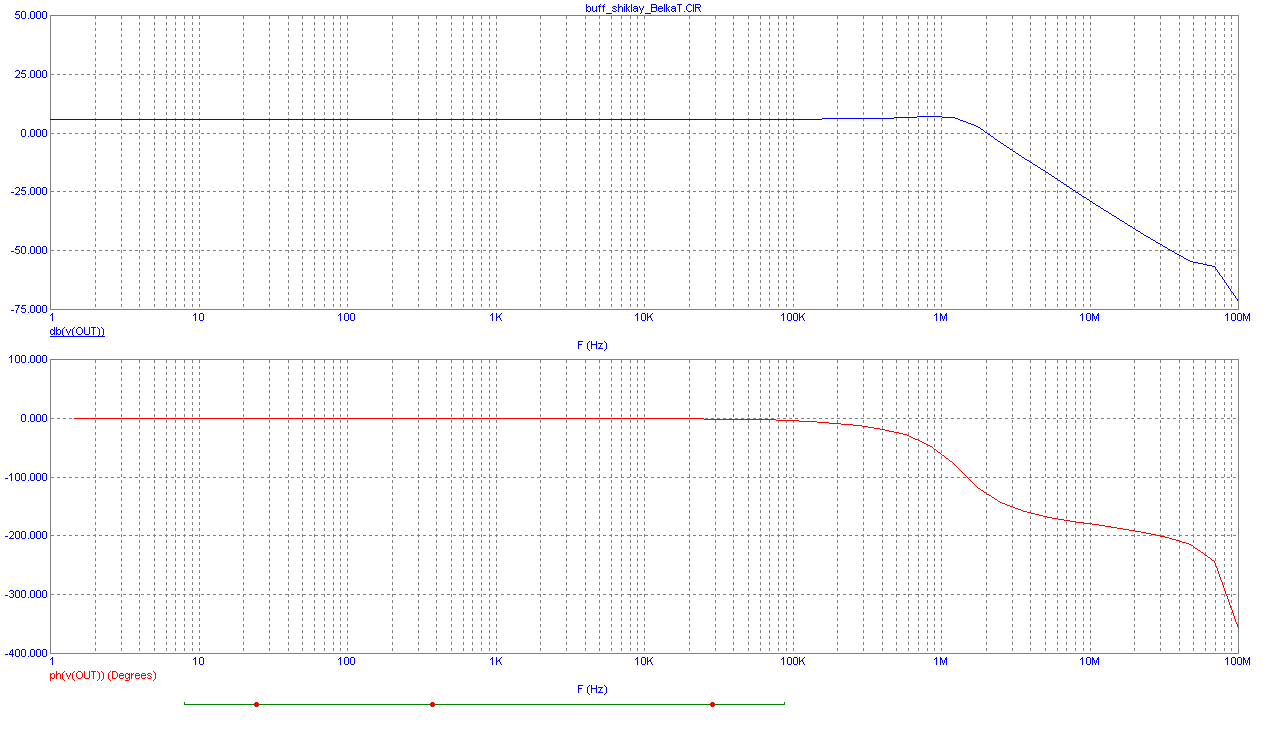
Task: Click the -25.000 value on gain axis
Action: (x=28, y=192)
